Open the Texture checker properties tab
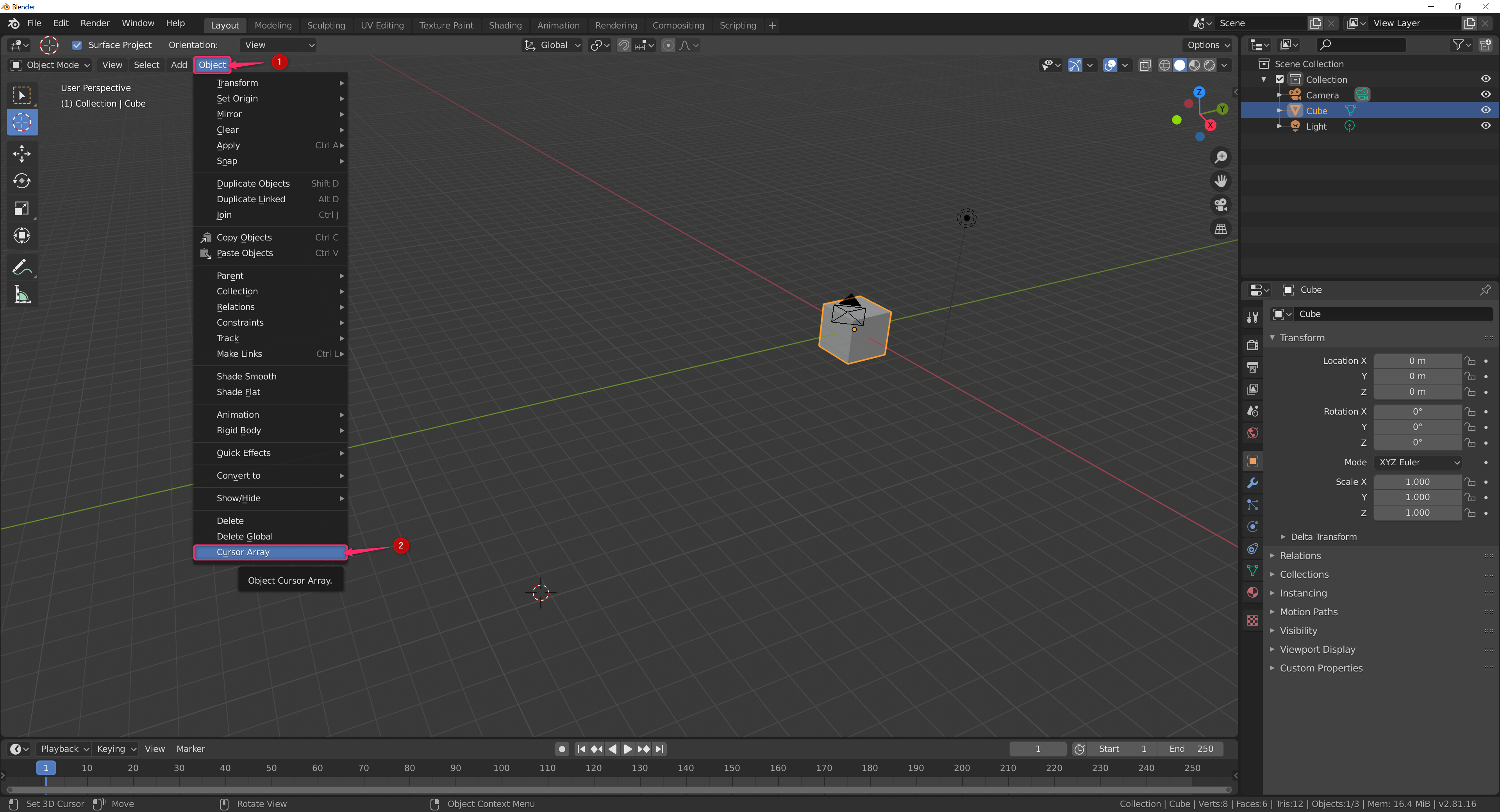 tap(1252, 620)
